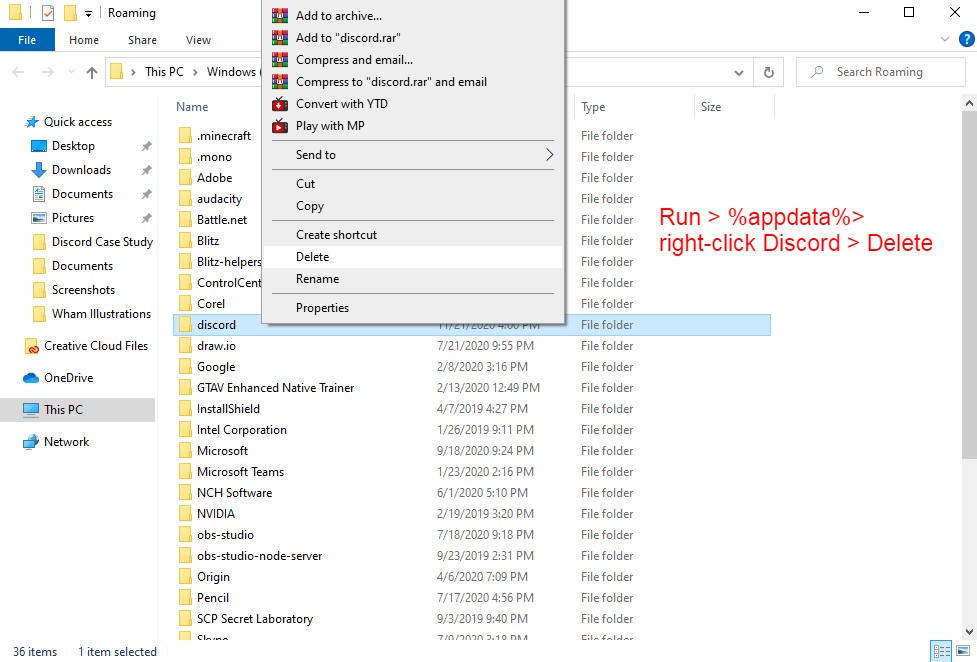The width and height of the screenshot is (977, 662).
Task: Click the refresh button next to address bar
Action: pyautogui.click(x=769, y=72)
